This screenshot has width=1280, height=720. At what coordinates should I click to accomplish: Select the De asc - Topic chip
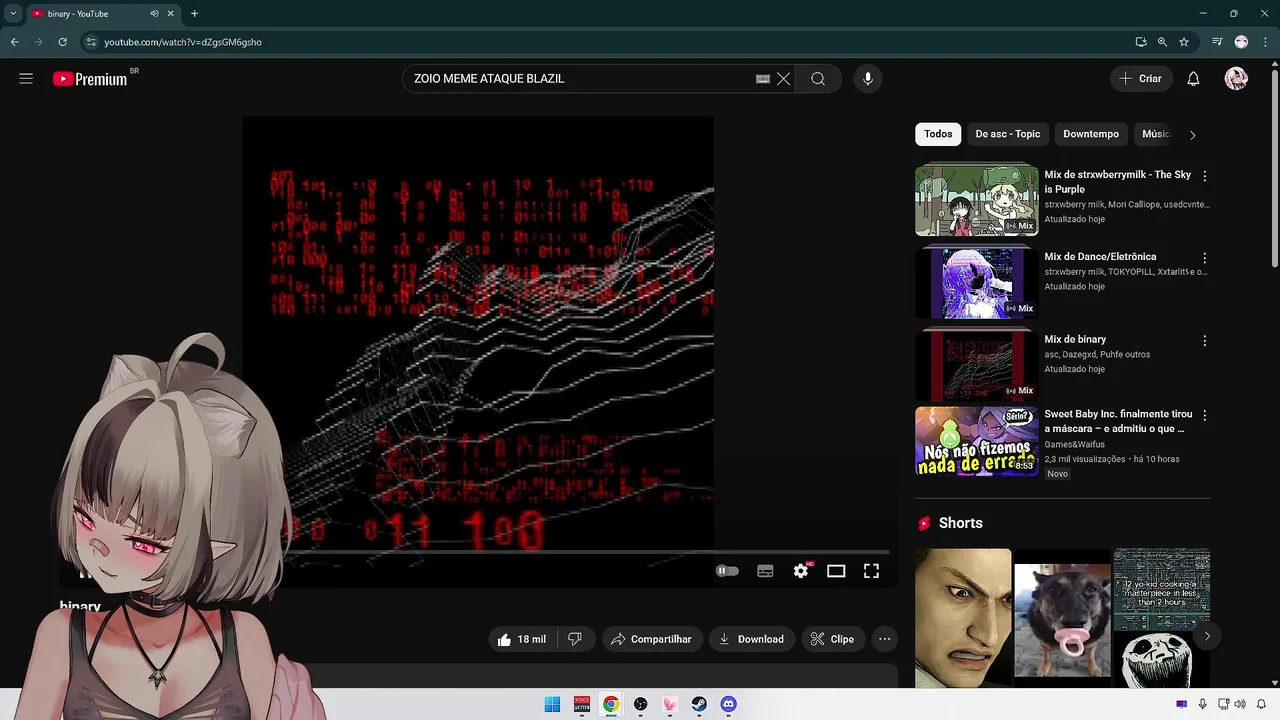coord(1008,134)
